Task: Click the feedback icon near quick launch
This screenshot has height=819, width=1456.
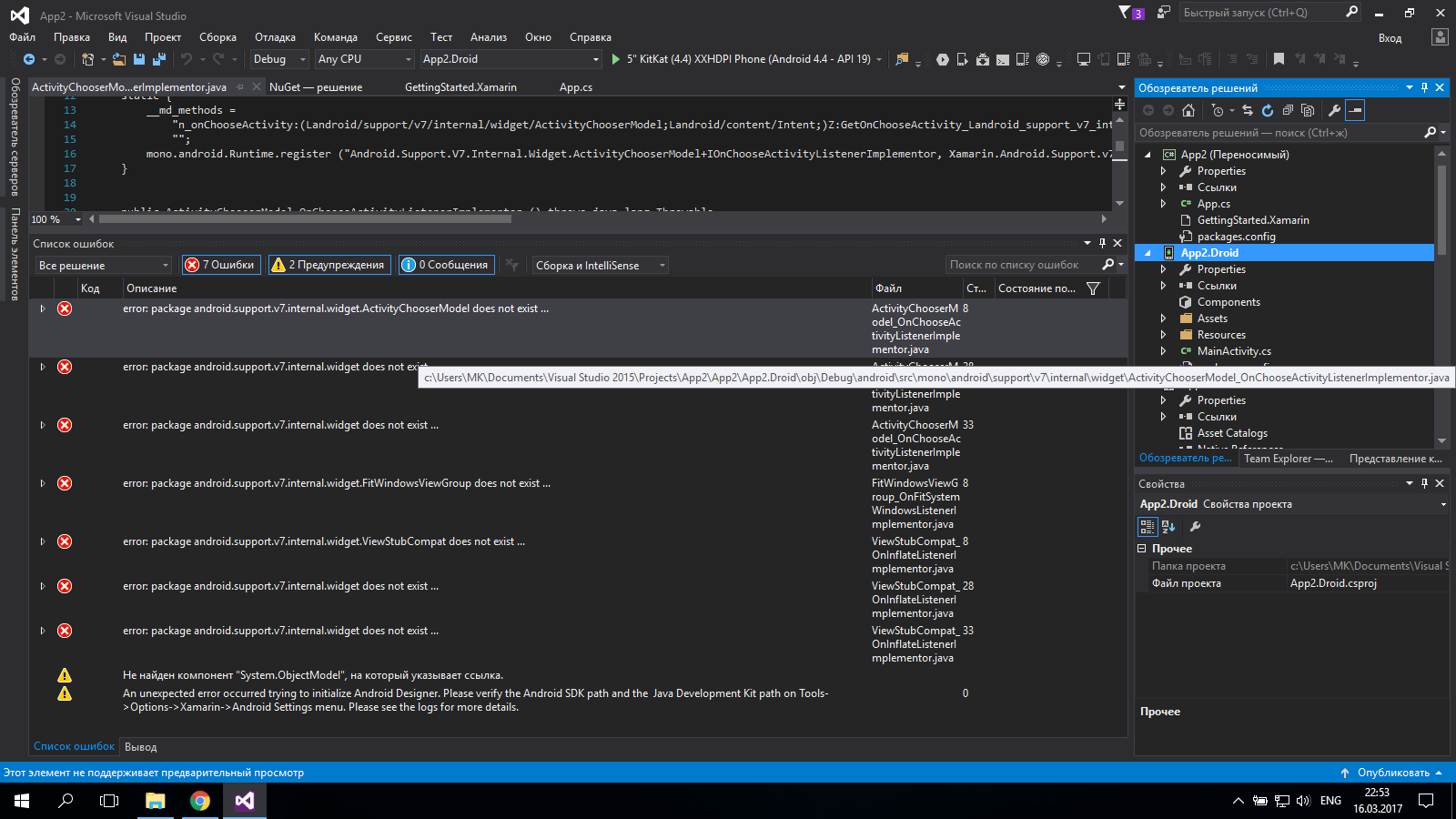Action: (1164, 12)
